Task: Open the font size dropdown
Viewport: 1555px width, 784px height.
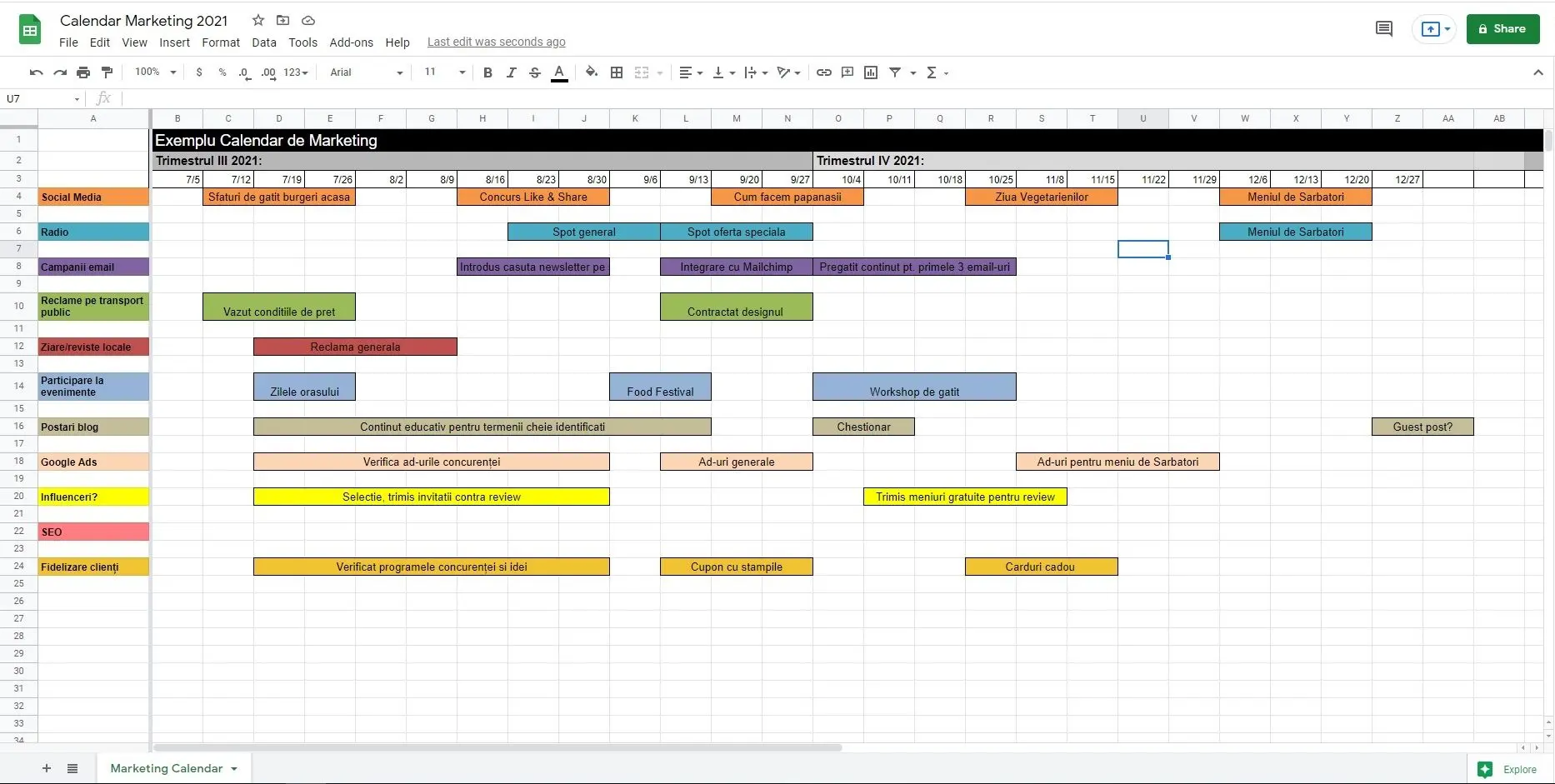Action: click(442, 72)
